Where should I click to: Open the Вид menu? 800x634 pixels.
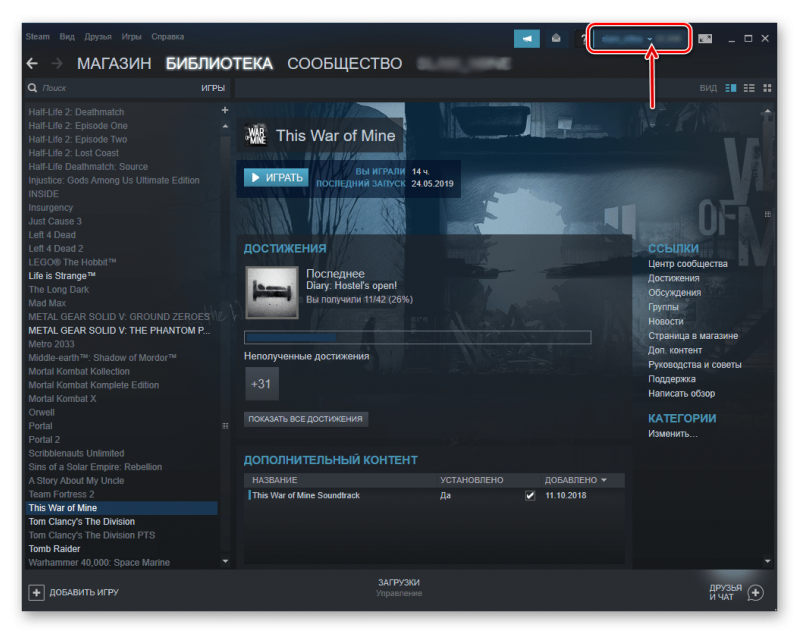[x=67, y=37]
